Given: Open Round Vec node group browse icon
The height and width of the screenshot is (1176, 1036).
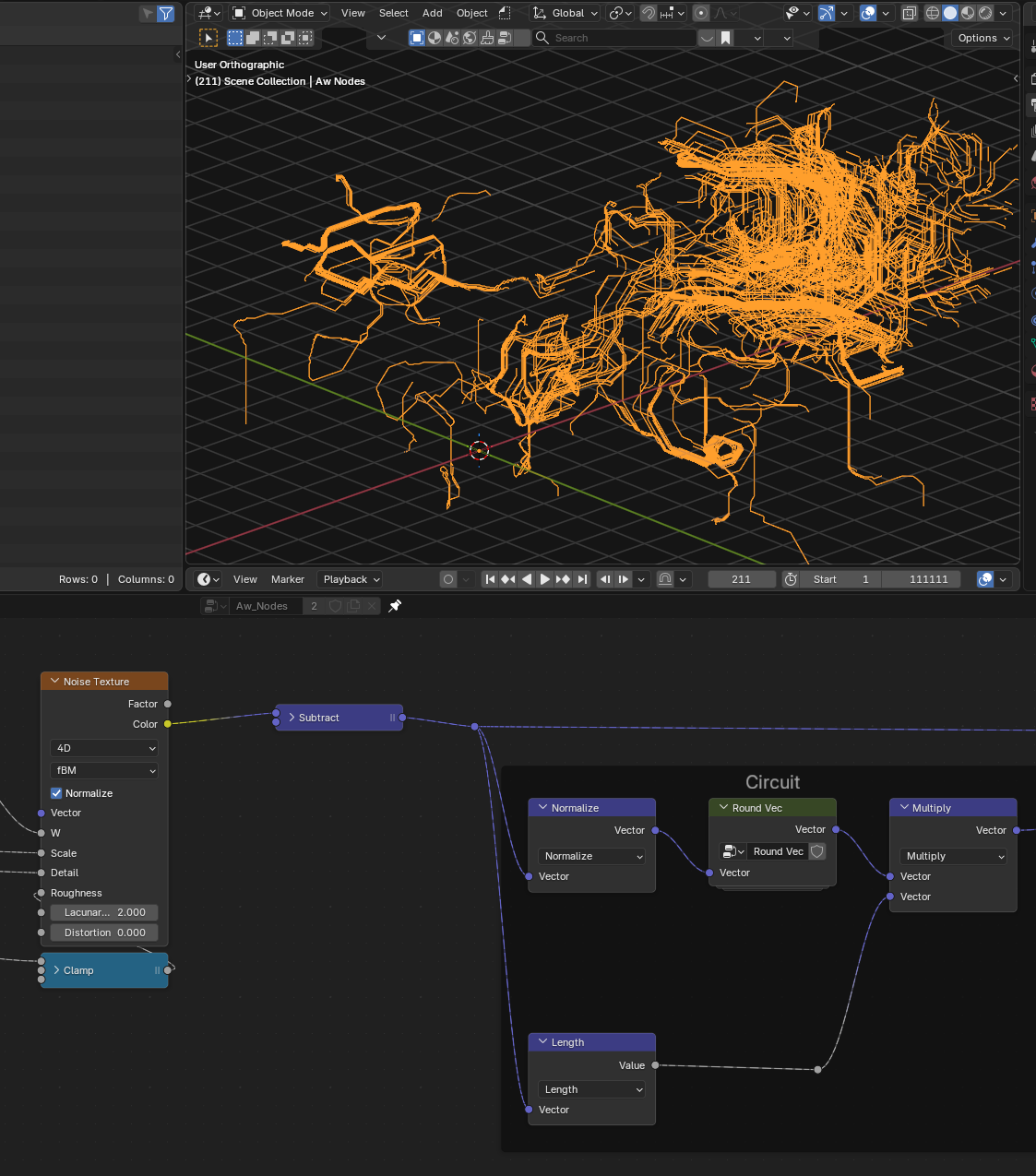Looking at the screenshot, I should 732,851.
